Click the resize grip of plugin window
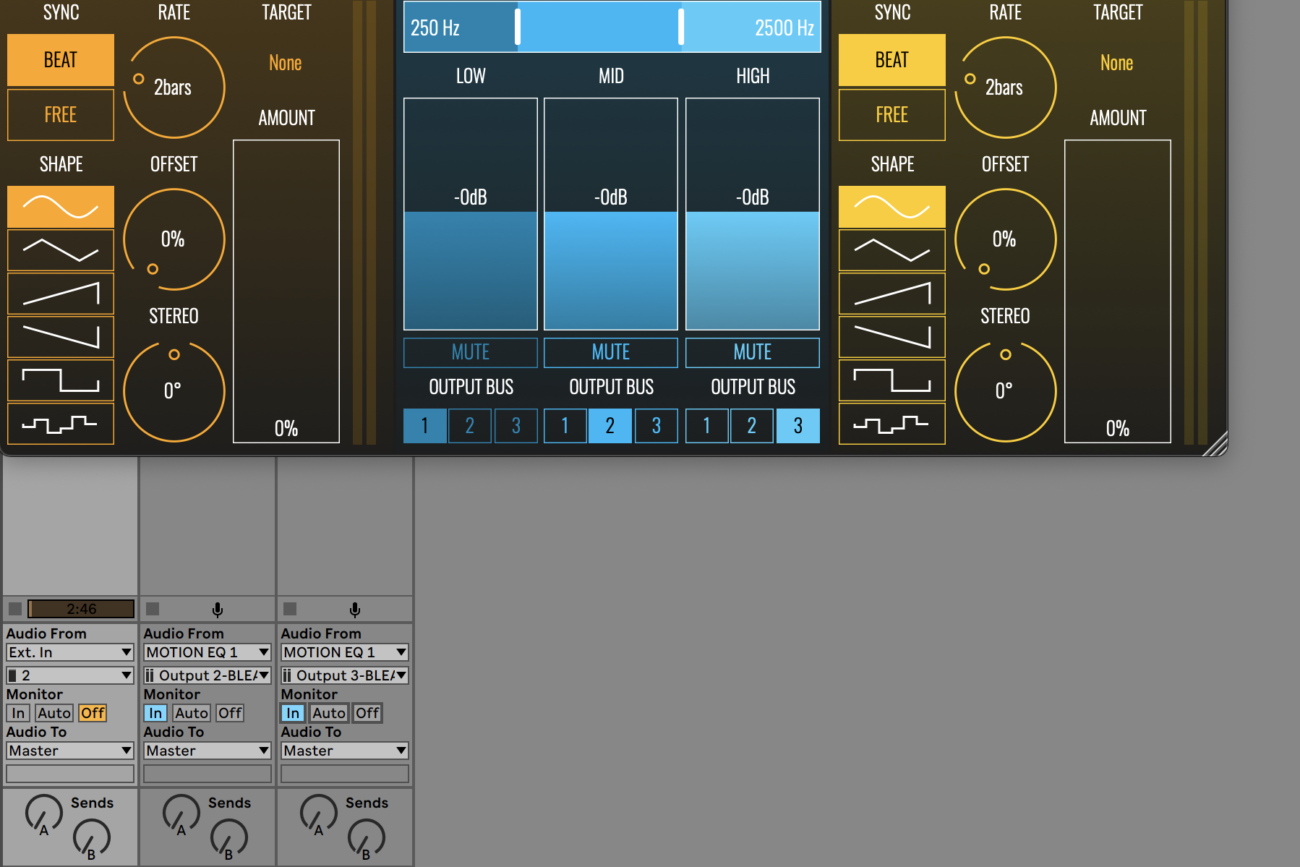The height and width of the screenshot is (867, 1300). click(x=1214, y=445)
